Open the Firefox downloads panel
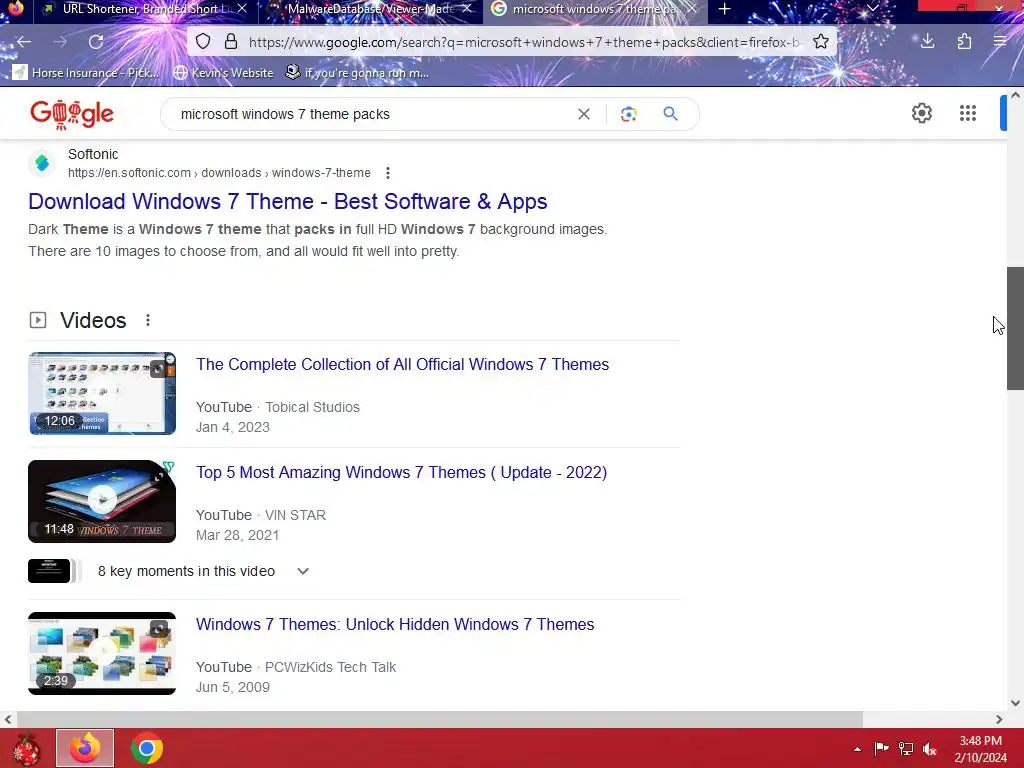1024x768 pixels. (927, 42)
